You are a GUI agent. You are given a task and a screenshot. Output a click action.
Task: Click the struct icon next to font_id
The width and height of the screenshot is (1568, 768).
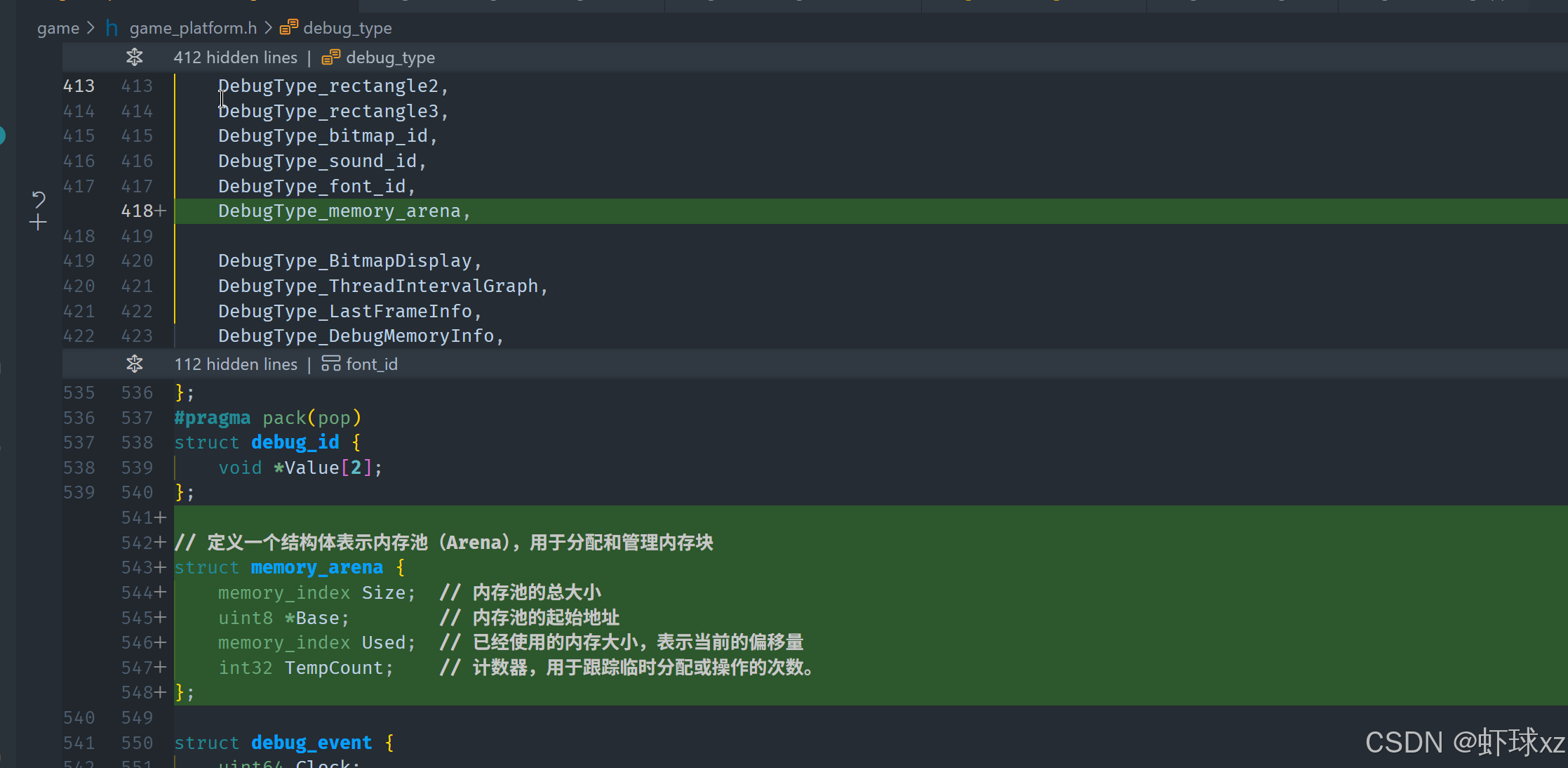[x=330, y=364]
